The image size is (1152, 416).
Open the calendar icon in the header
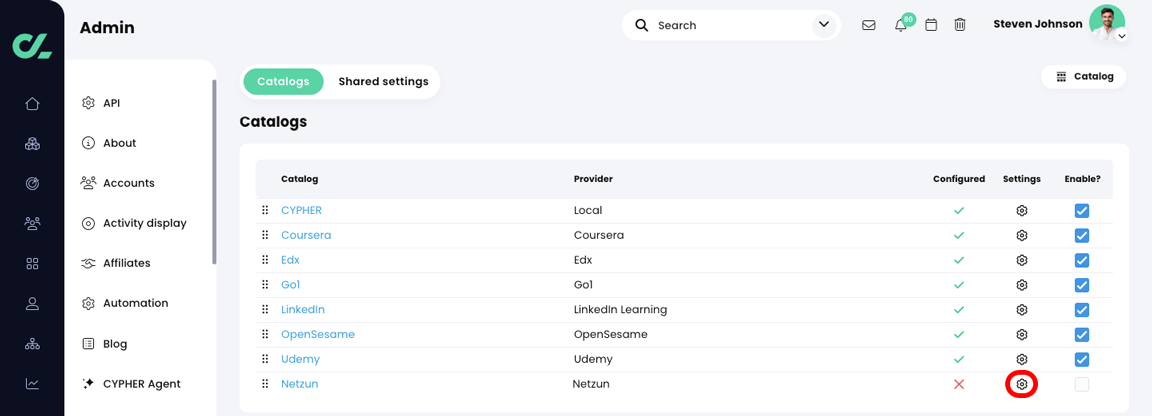click(x=931, y=25)
